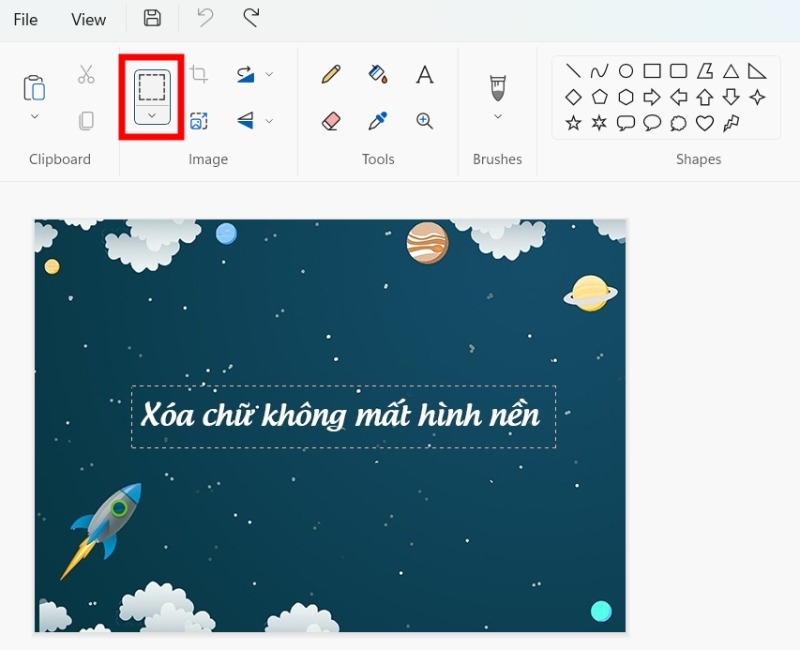Click the Undo button
The height and width of the screenshot is (650, 800).
pos(203,18)
